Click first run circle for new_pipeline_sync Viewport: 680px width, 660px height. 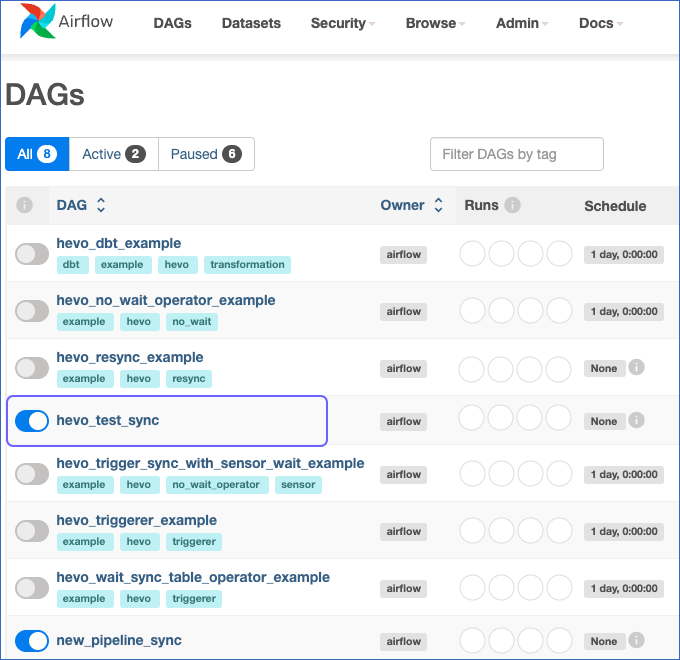click(x=472, y=640)
